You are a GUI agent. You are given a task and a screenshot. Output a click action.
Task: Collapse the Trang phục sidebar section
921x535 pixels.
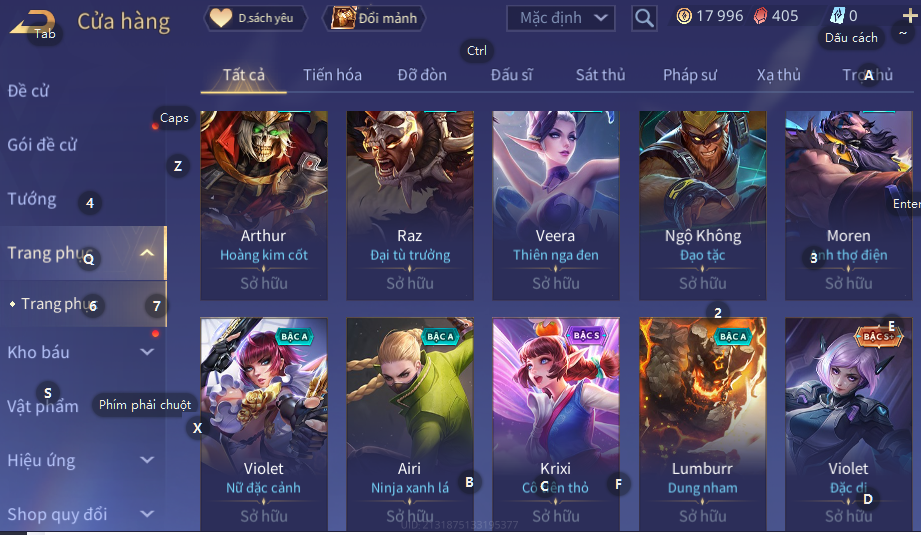tap(147, 253)
